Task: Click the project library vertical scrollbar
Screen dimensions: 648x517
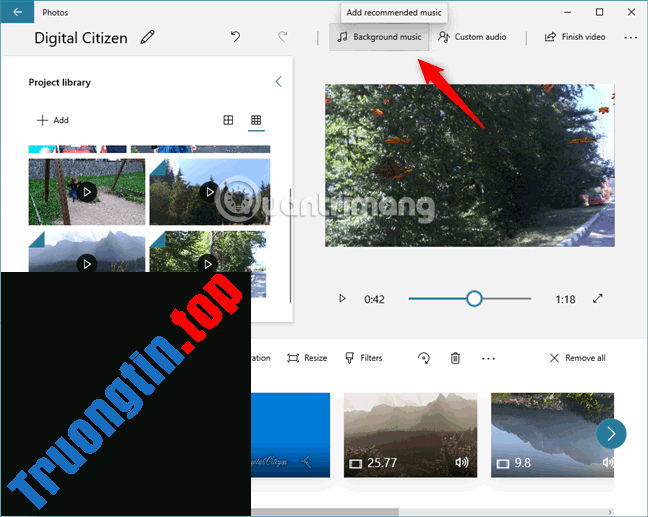Action: tap(291, 245)
